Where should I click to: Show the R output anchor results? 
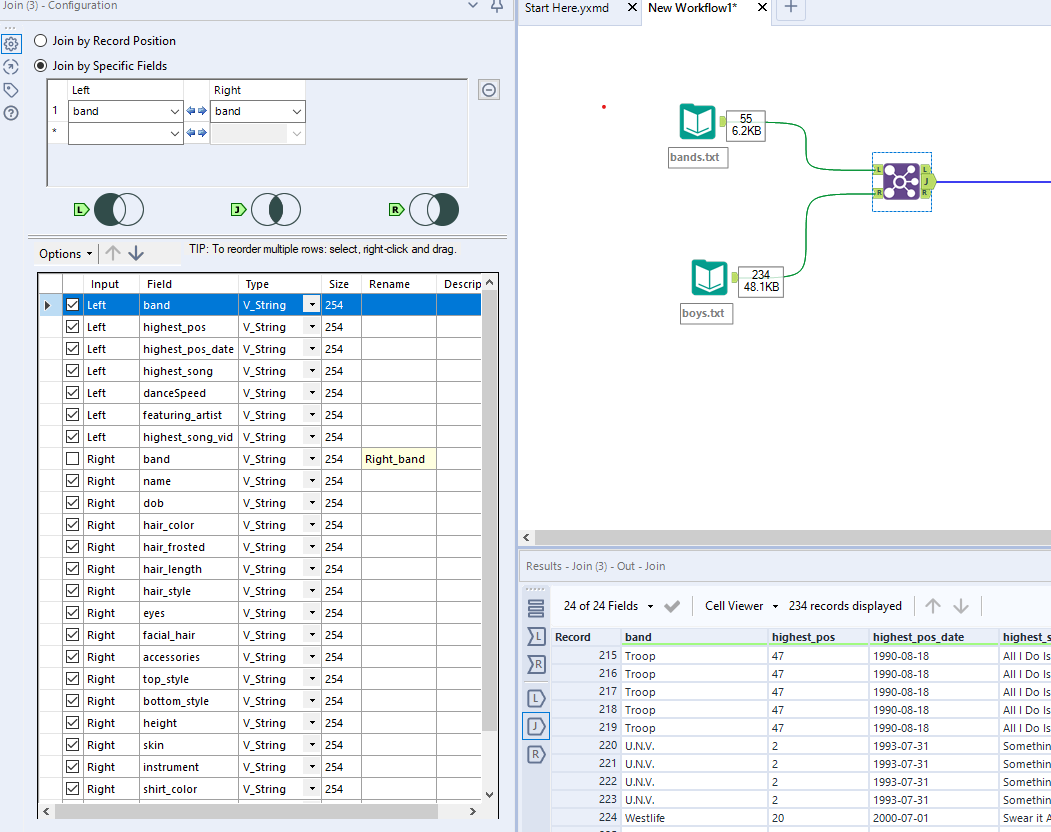coord(536,754)
